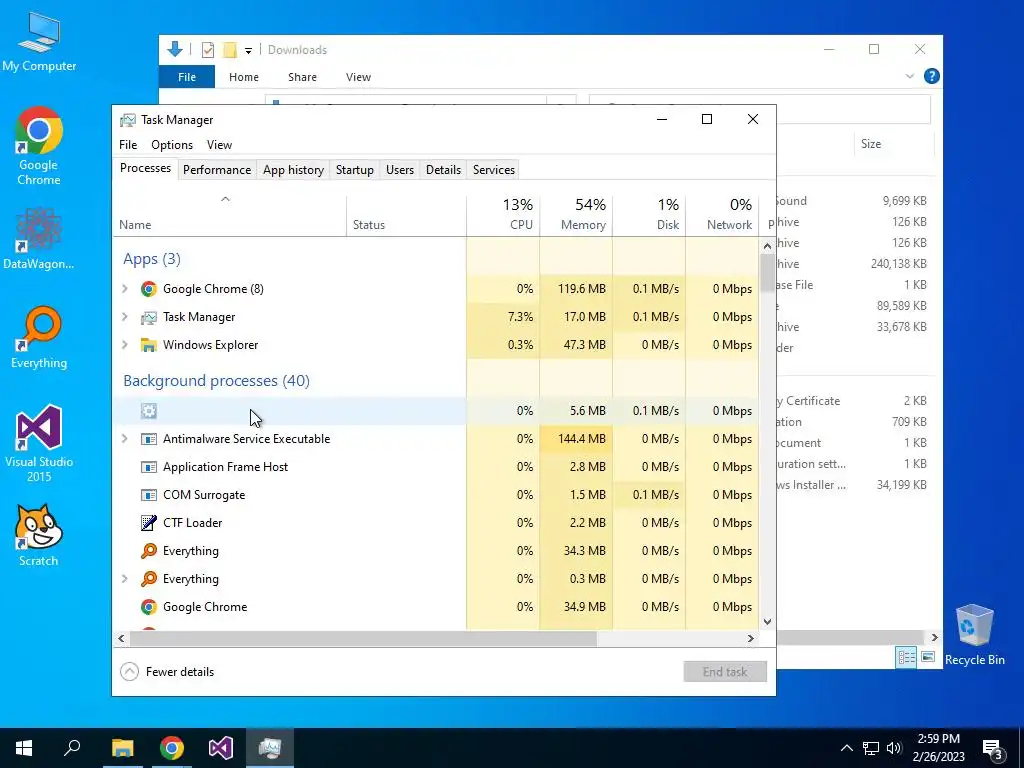Switch to the App history tab

click(x=293, y=170)
